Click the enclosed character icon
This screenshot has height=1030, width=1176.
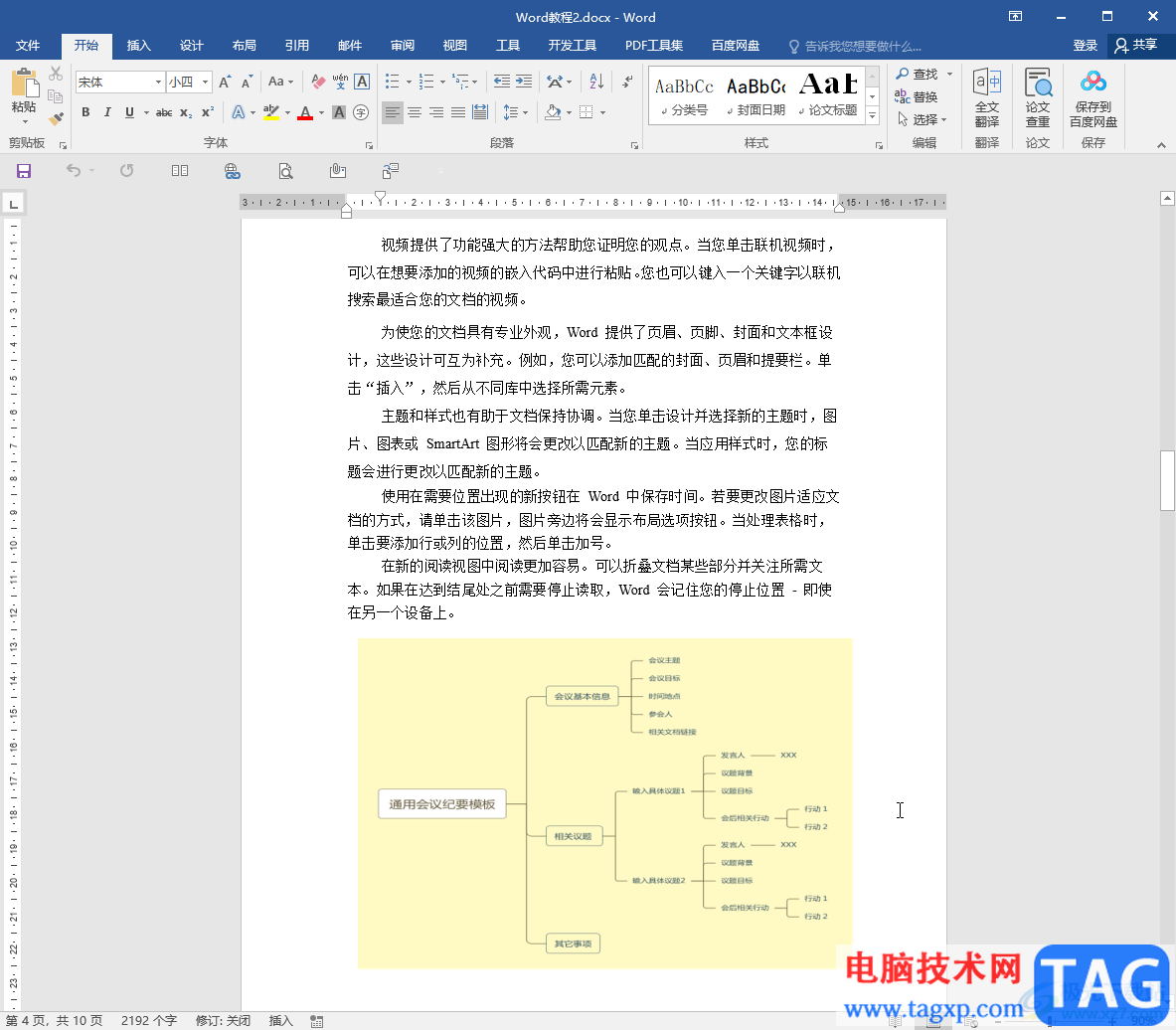coord(362,112)
